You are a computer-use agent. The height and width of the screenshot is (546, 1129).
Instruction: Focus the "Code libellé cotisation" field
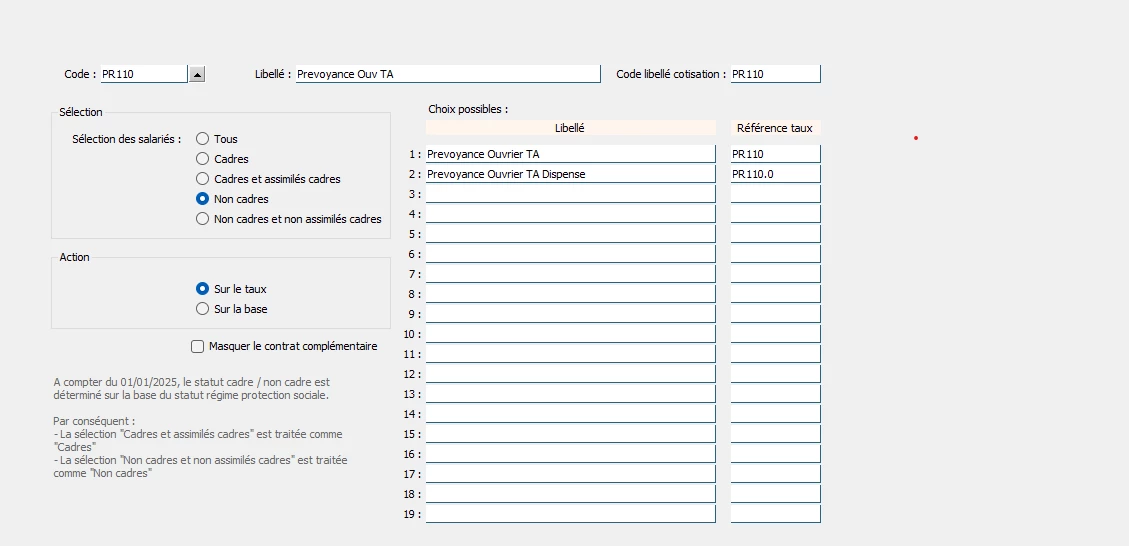click(775, 74)
